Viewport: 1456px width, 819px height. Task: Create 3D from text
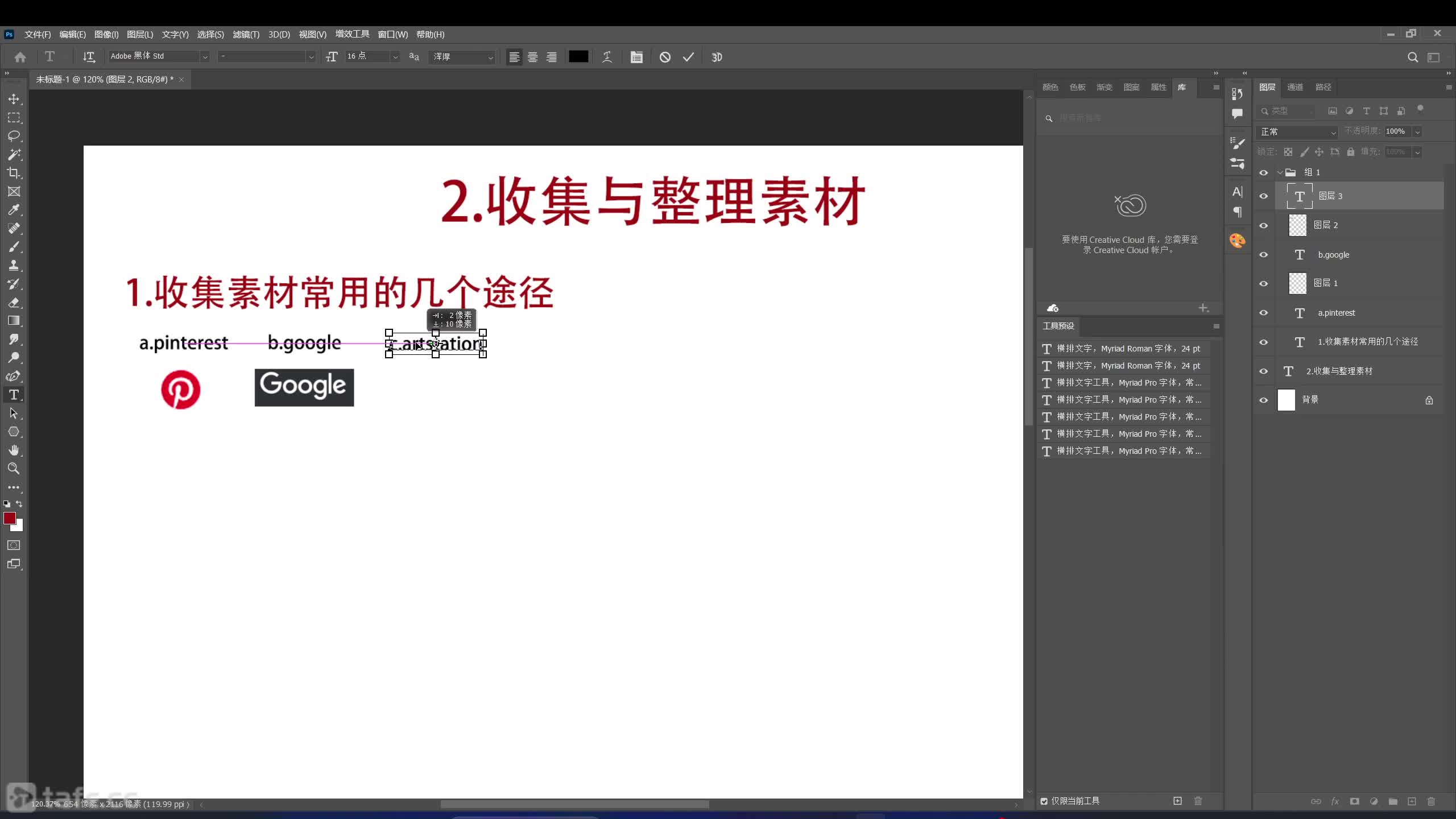pyautogui.click(x=717, y=57)
